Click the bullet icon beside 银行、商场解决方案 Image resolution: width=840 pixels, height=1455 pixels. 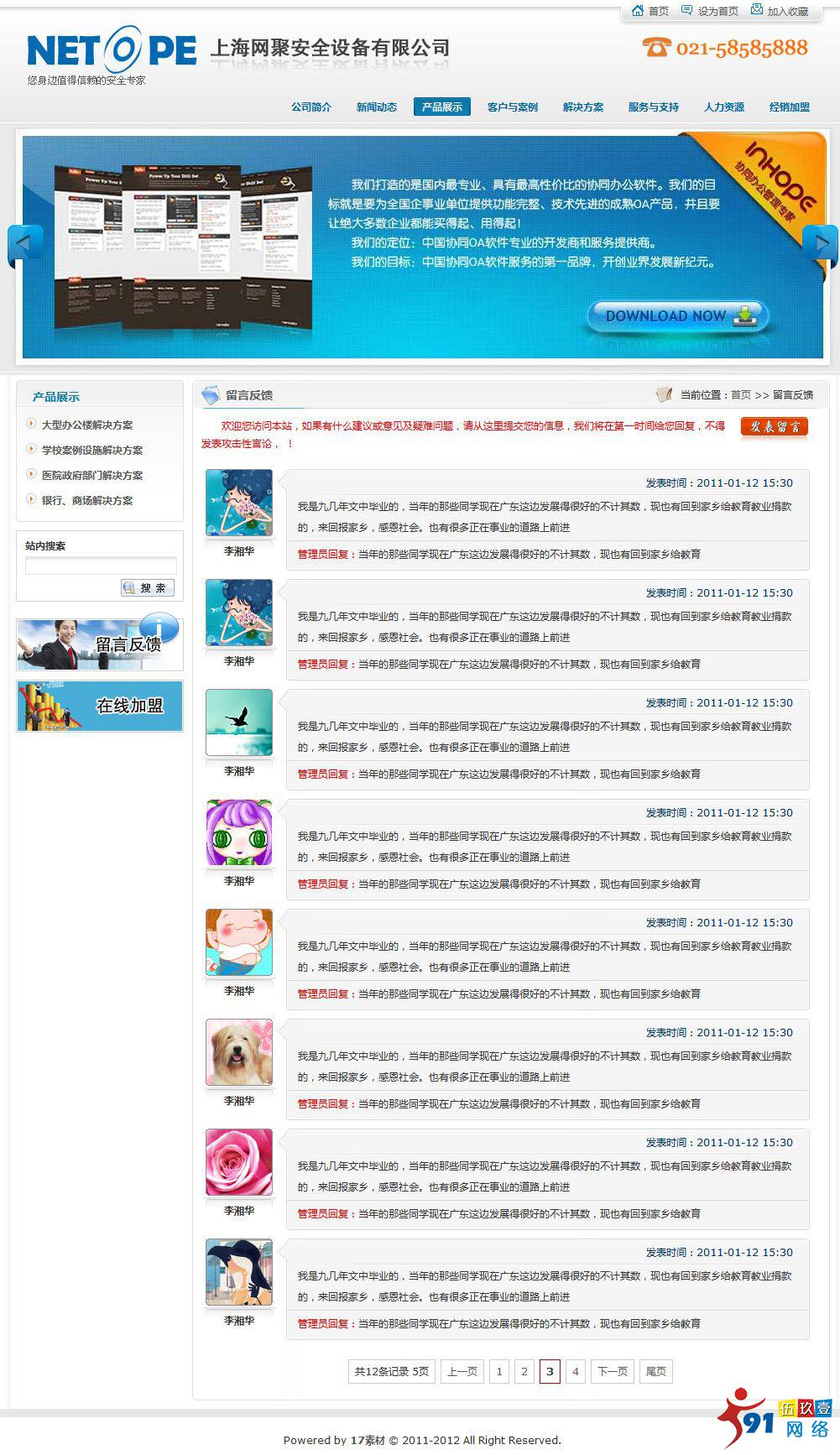point(31,500)
